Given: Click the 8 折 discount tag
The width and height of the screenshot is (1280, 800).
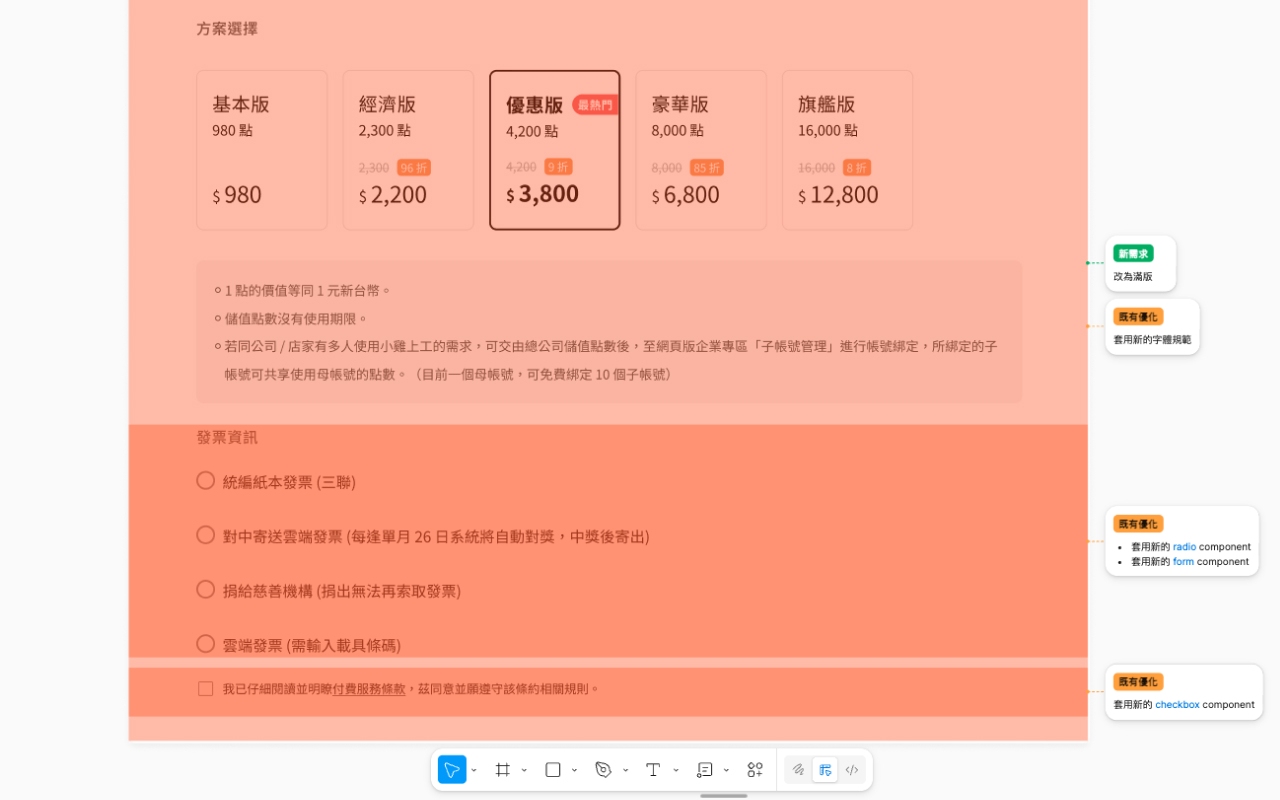Looking at the screenshot, I should pyautogui.click(x=857, y=168).
